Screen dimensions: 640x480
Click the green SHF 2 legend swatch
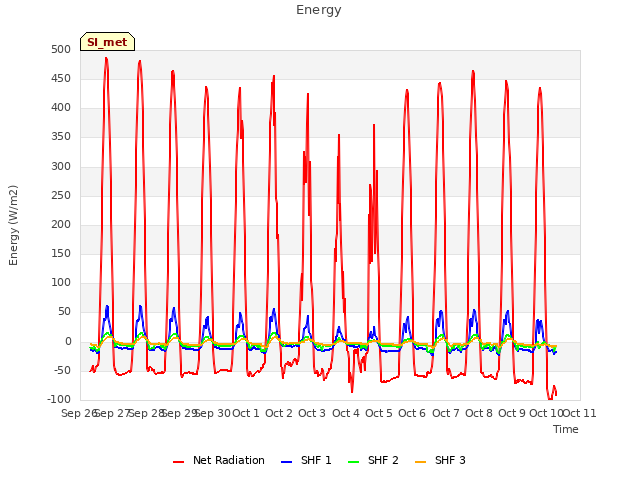[x=353, y=462]
